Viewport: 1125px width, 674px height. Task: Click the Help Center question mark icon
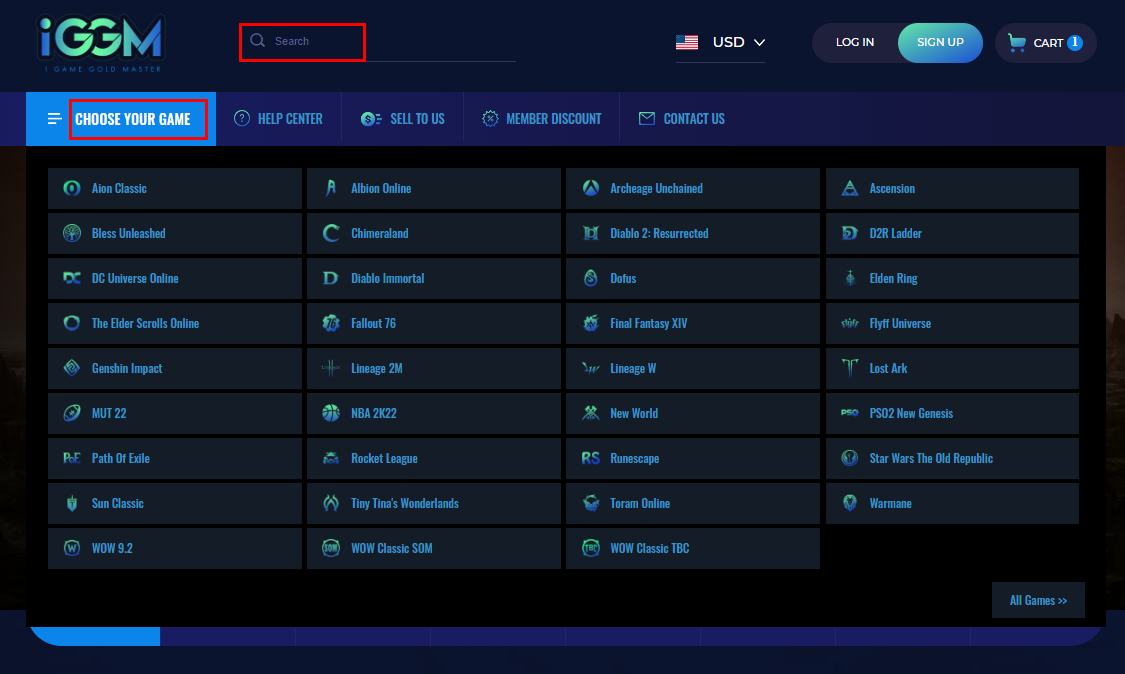click(242, 118)
